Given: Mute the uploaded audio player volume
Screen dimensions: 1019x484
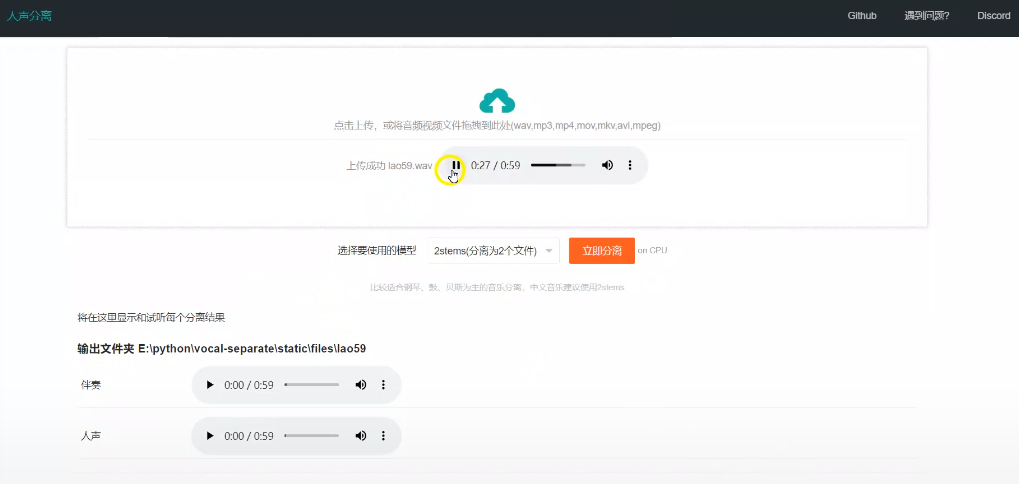Looking at the screenshot, I should (607, 165).
